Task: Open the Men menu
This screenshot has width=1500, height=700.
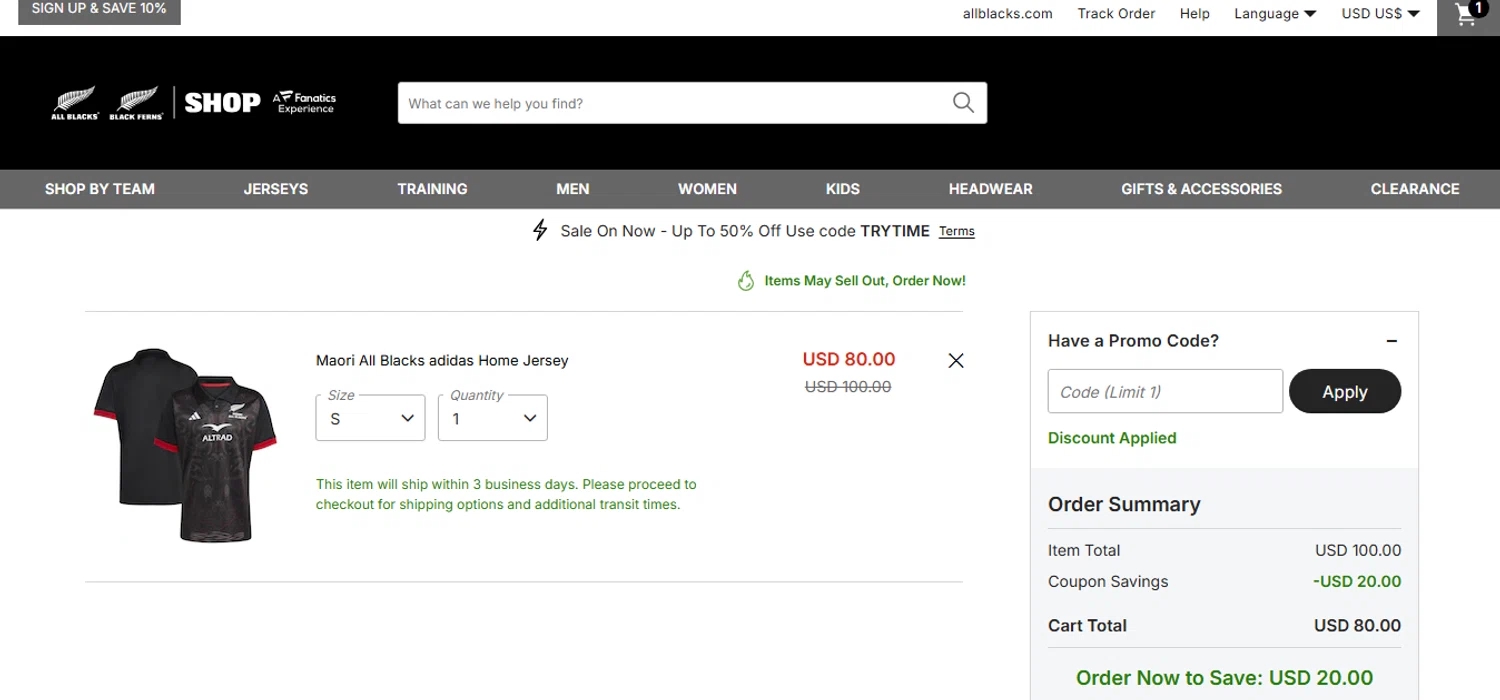Action: point(573,189)
